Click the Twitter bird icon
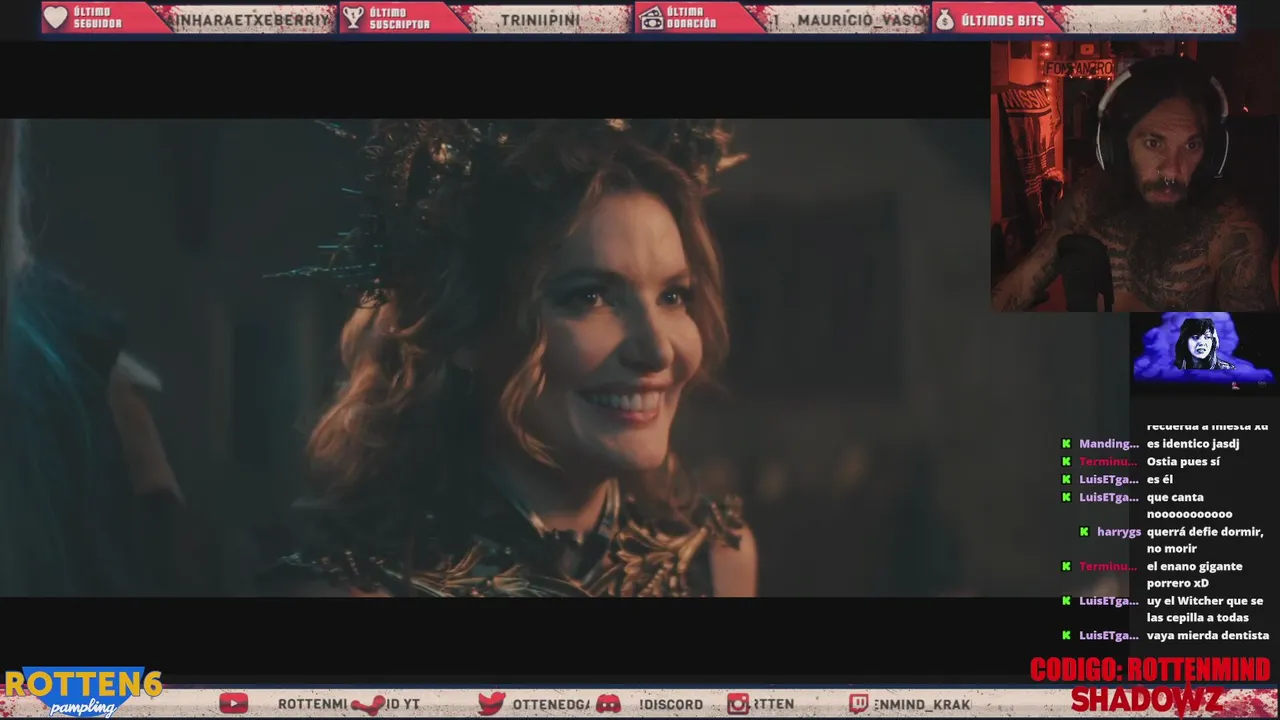 coord(491,703)
